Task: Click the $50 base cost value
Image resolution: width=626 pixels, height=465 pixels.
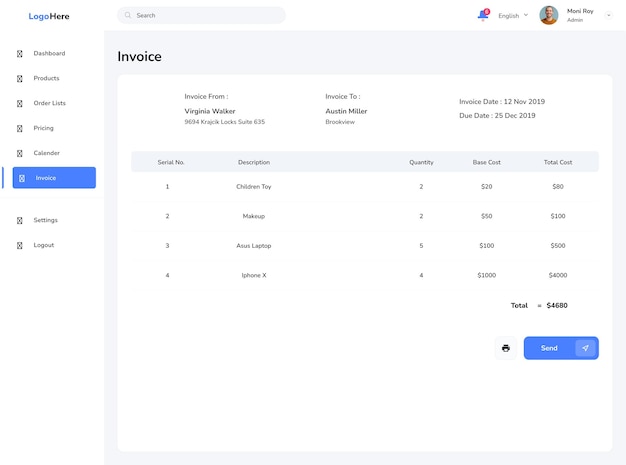Action: [487, 216]
